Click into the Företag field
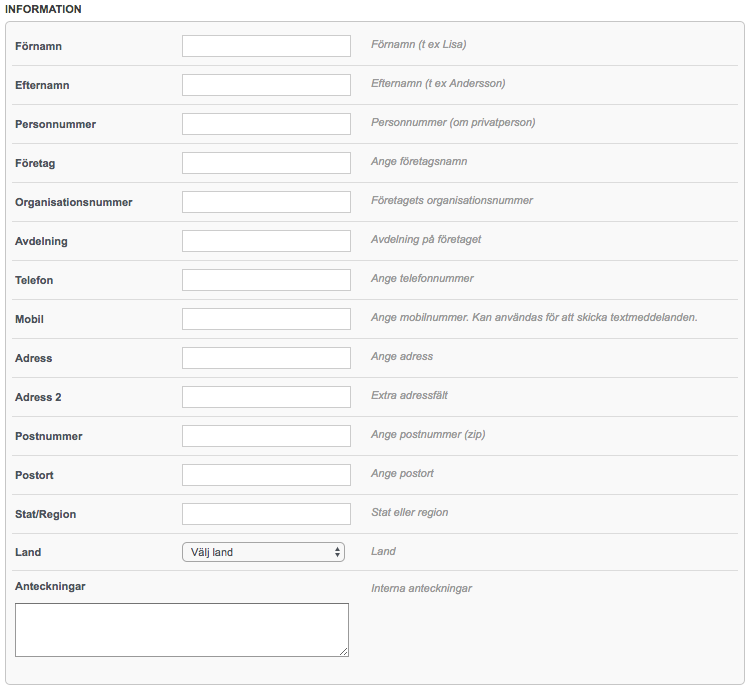The height and width of the screenshot is (693, 752). click(x=266, y=163)
